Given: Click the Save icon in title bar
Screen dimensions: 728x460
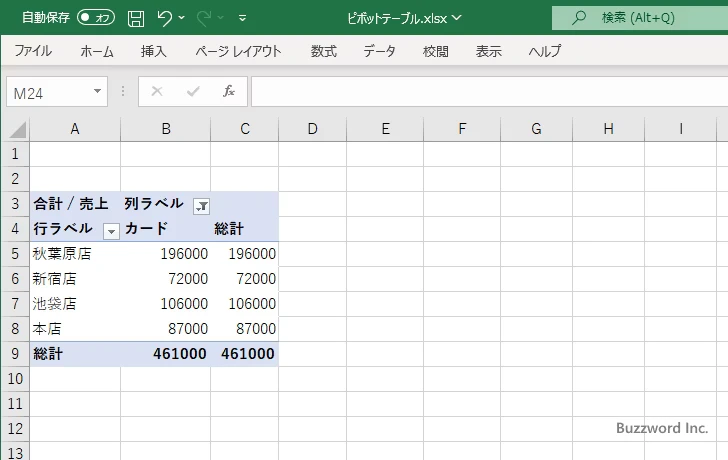Looking at the screenshot, I should click(136, 18).
